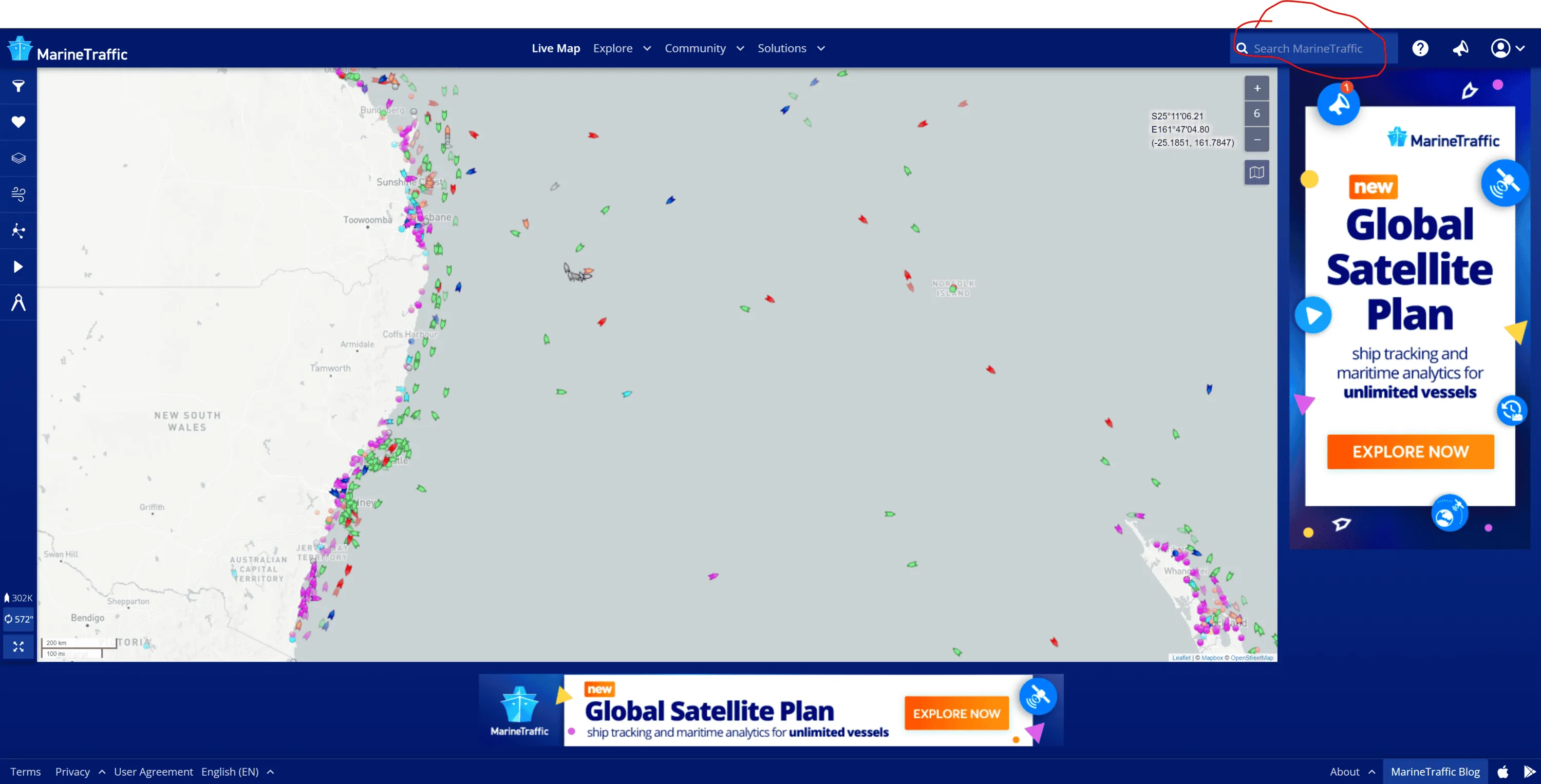Open the Mapbox attribution link
Viewport: 1541px width, 784px height.
pyautogui.click(x=1212, y=658)
